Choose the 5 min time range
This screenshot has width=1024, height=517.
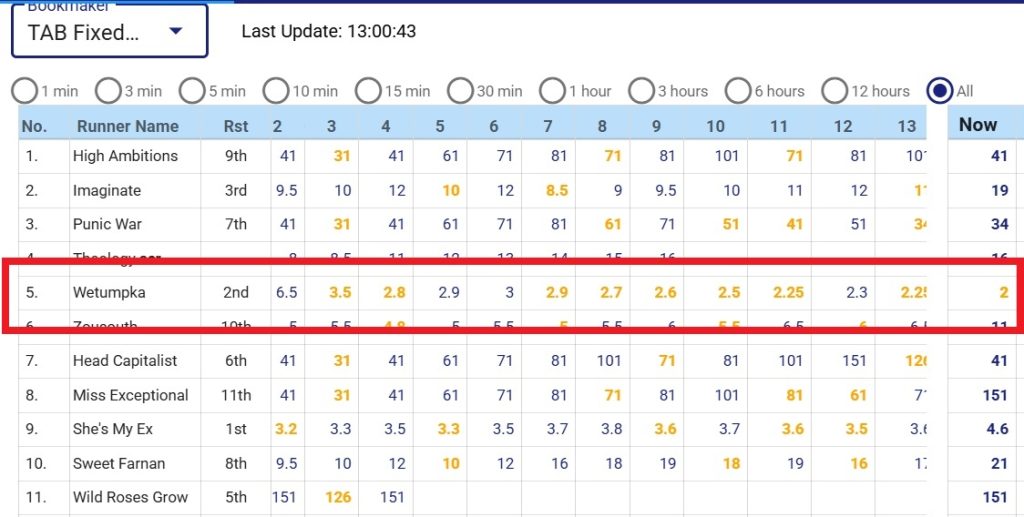click(193, 91)
